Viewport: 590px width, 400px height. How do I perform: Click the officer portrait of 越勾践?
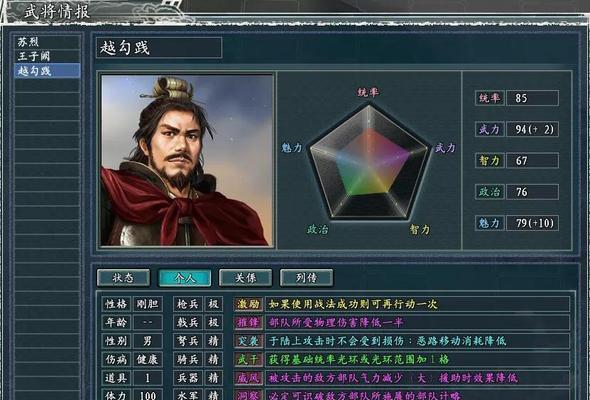(187, 160)
